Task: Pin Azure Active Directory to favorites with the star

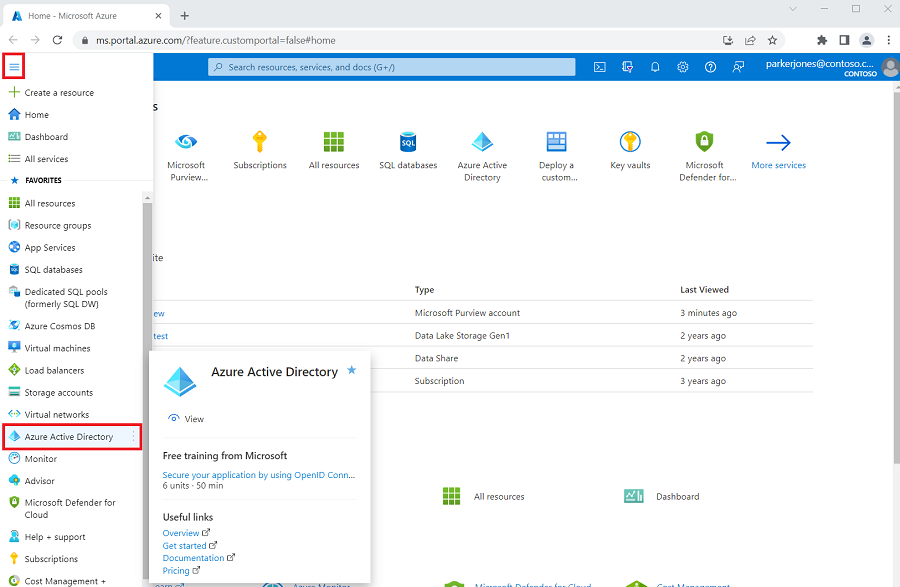Action: 351,370
